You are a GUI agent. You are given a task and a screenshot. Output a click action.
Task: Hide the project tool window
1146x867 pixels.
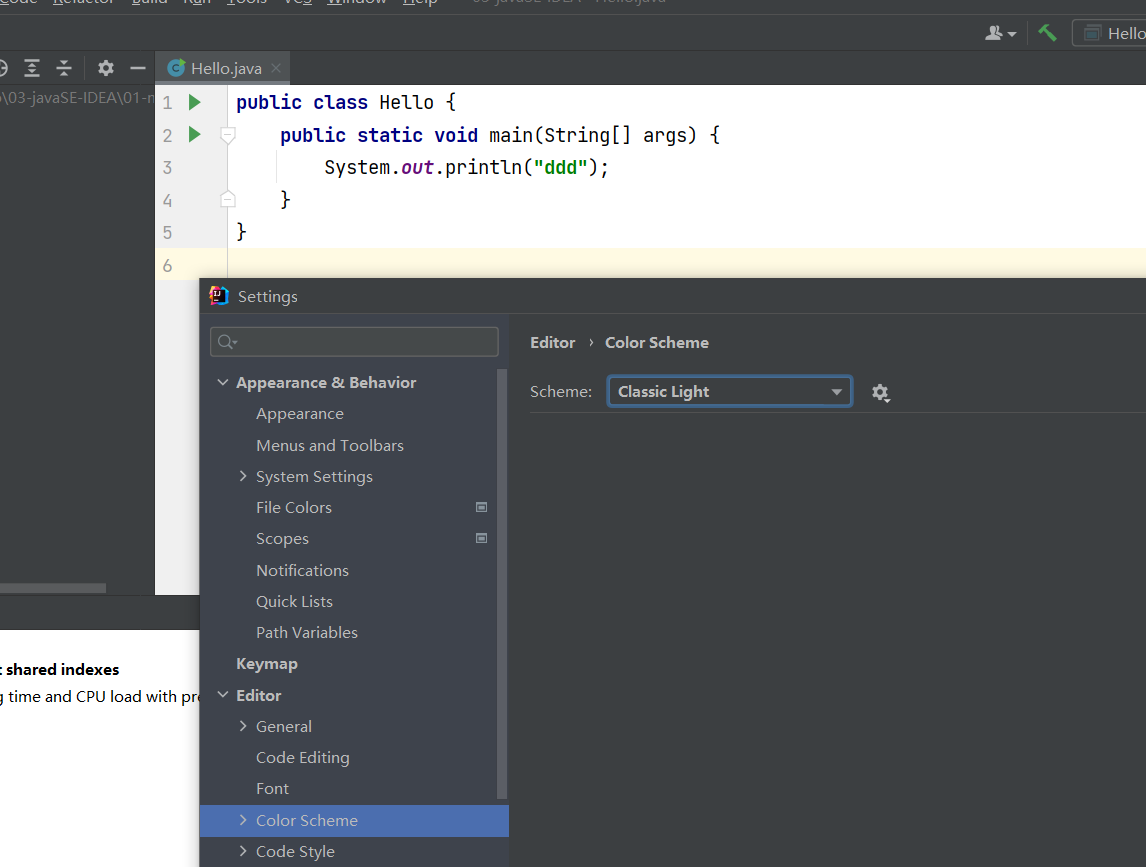pyautogui.click(x=138, y=68)
